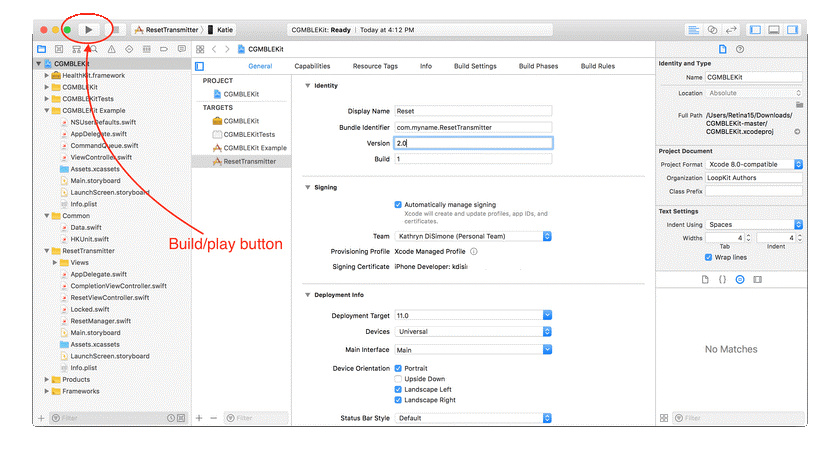Add a new target with plus button
Viewport: 840px width, 473px height.
click(199, 418)
